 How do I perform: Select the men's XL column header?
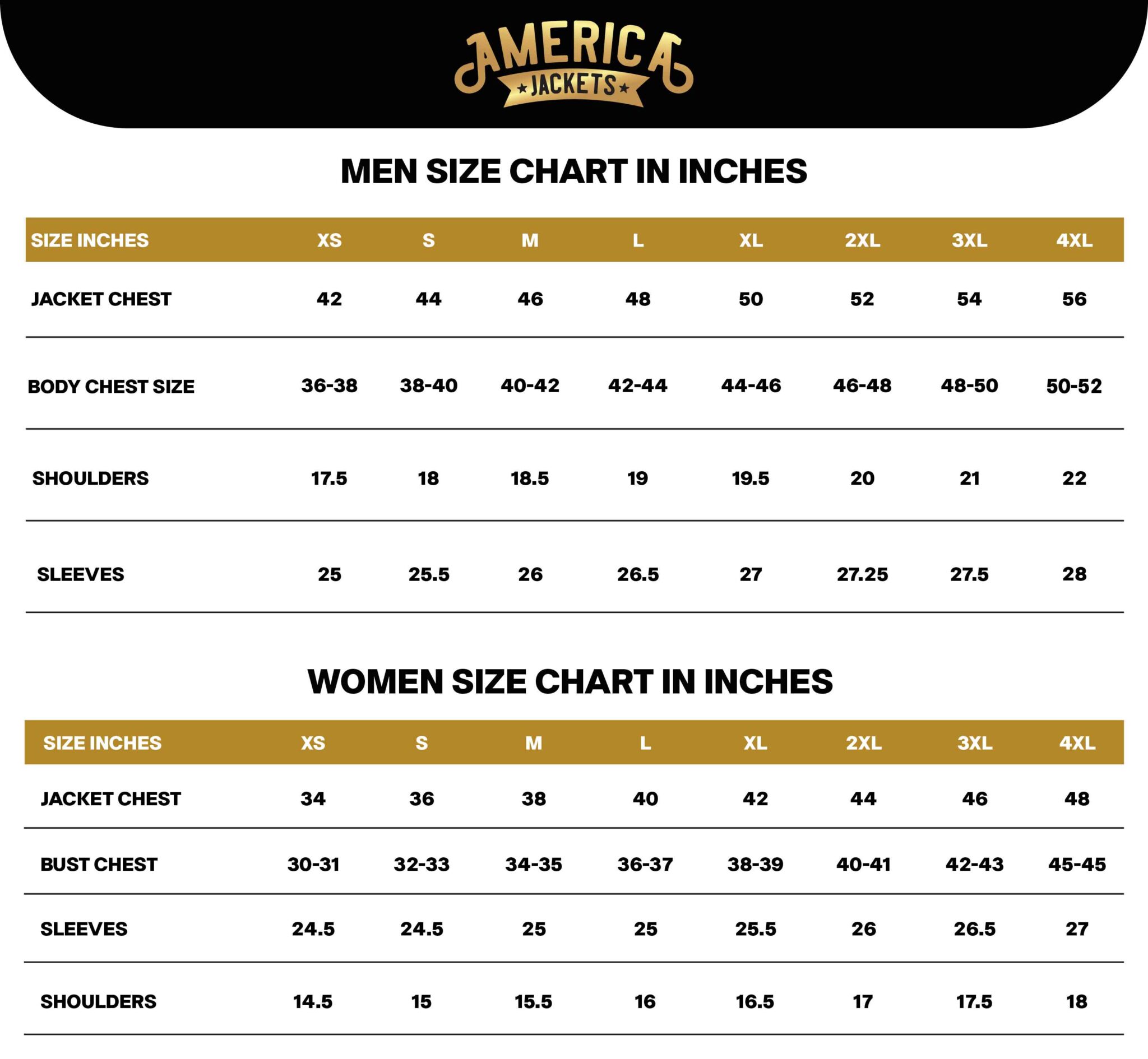751,240
